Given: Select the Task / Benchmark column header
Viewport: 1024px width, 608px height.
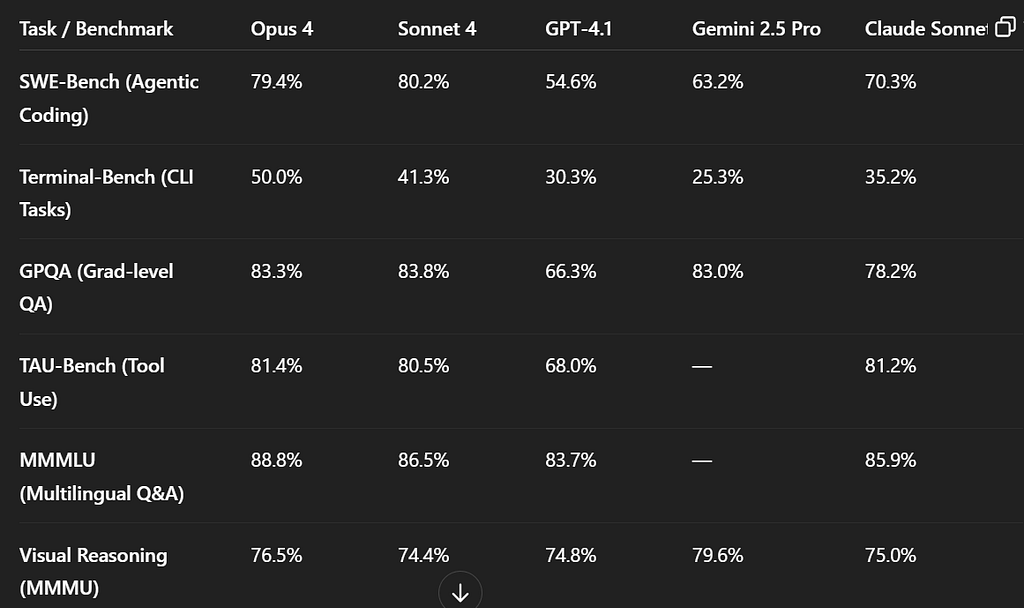Looking at the screenshot, I should [x=96, y=29].
